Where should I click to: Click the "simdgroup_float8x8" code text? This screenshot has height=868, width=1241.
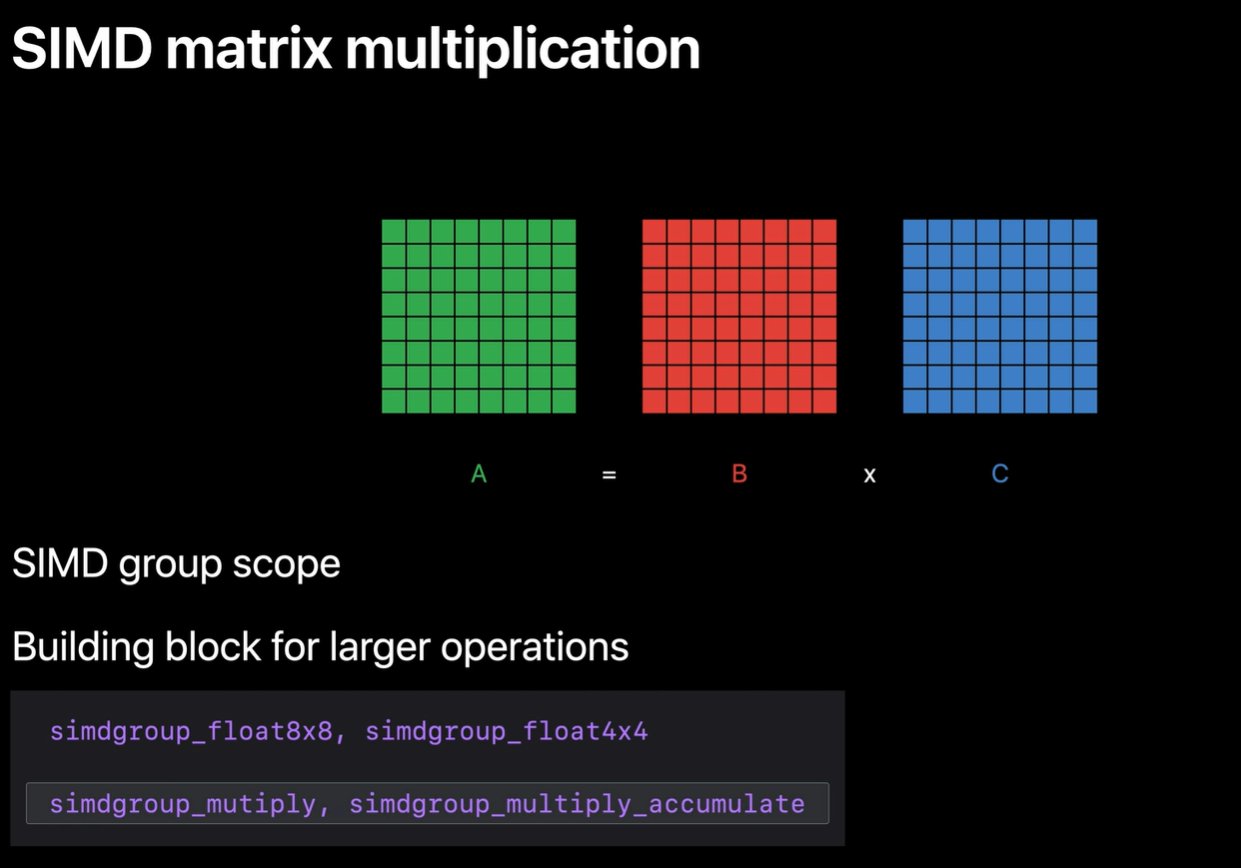point(190,732)
